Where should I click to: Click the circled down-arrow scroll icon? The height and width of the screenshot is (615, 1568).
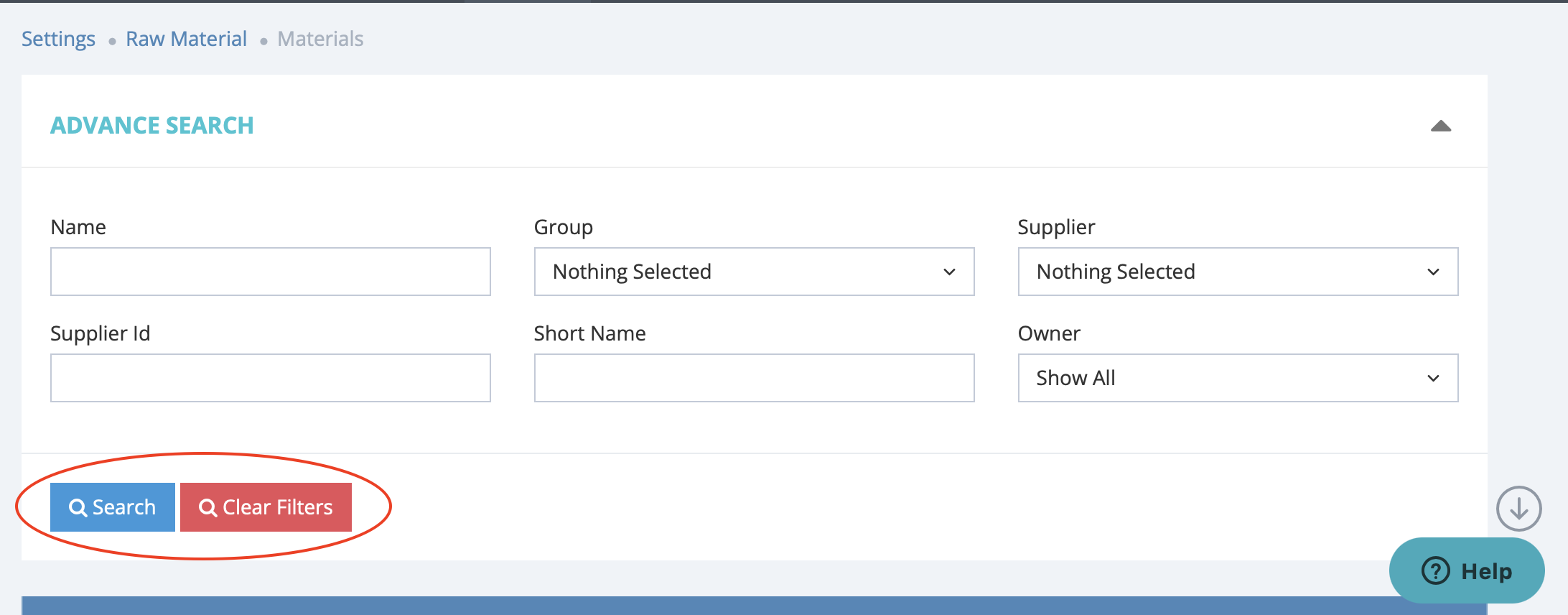[1518, 509]
